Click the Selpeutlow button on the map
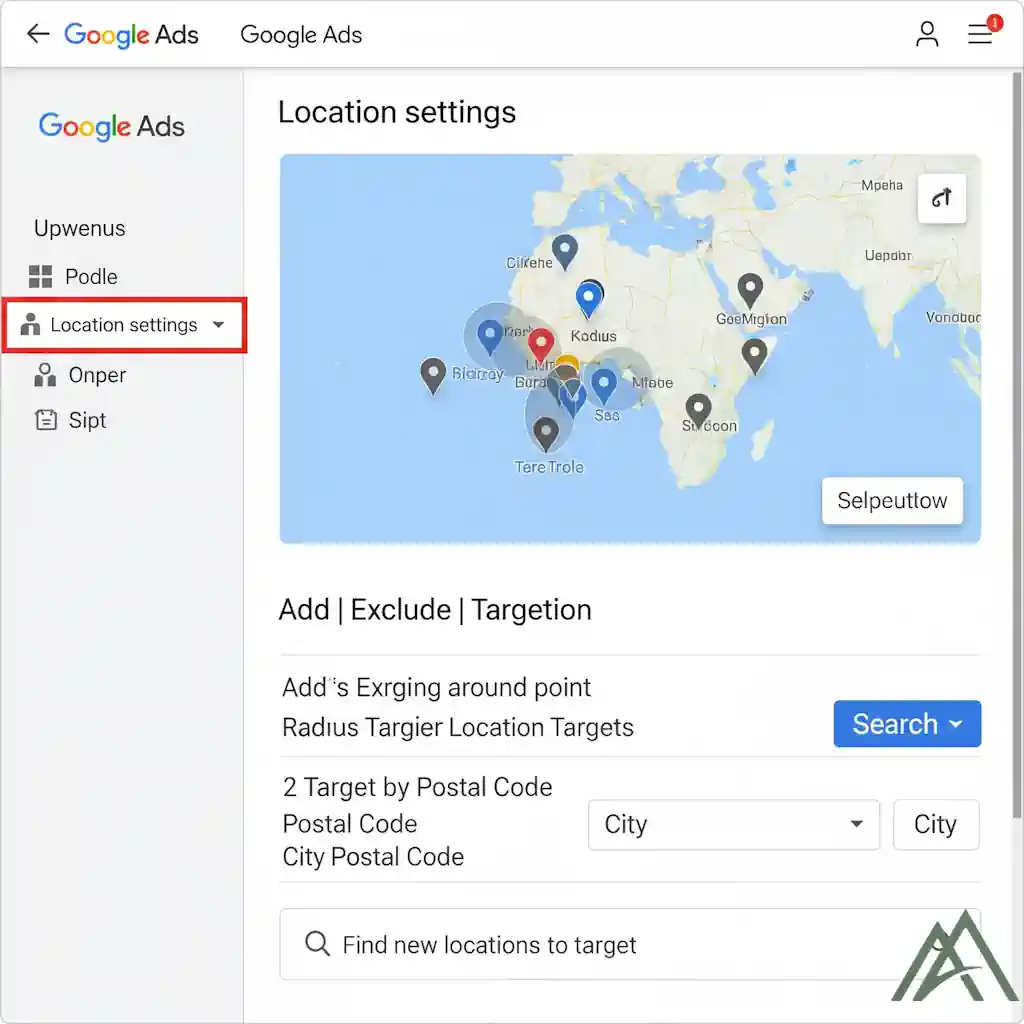 (x=891, y=501)
